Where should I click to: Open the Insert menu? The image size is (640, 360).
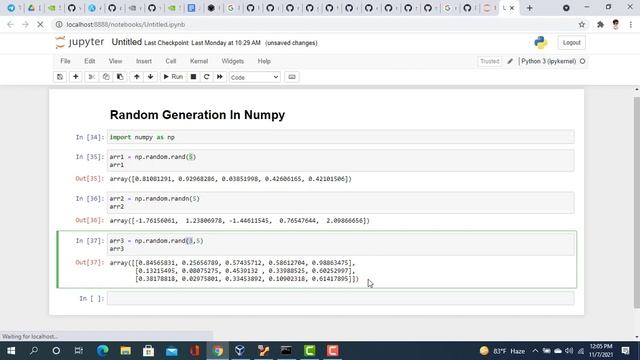point(144,61)
